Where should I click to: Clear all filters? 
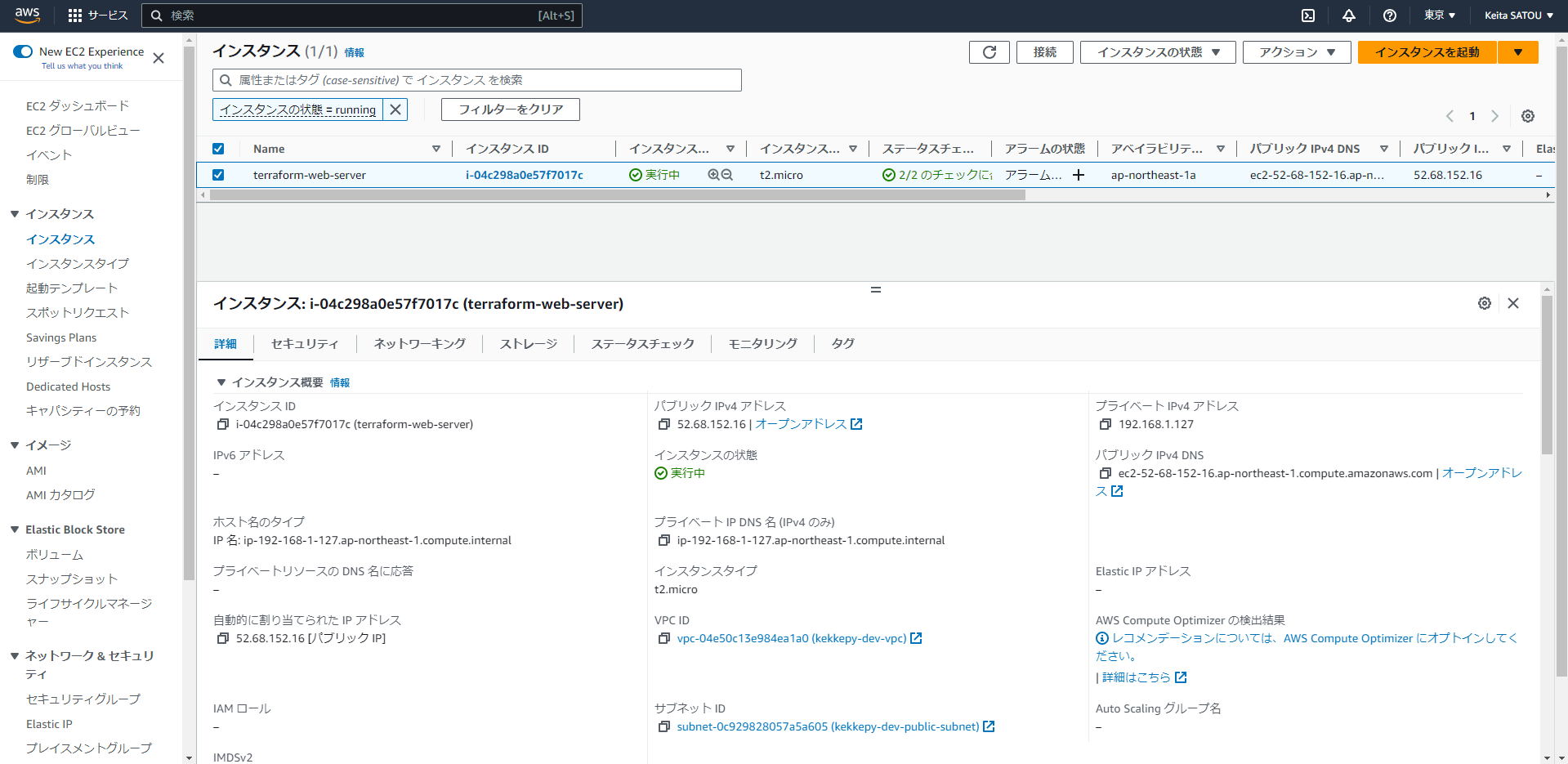coord(511,109)
